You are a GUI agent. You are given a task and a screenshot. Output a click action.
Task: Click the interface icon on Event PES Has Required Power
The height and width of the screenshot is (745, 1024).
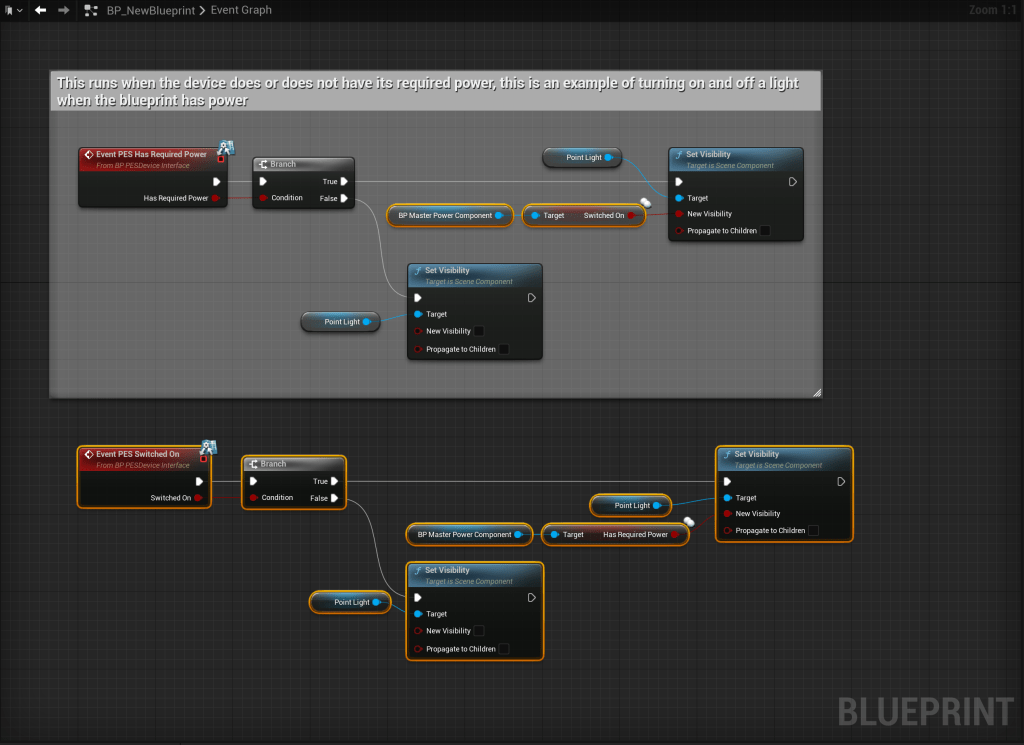(x=226, y=147)
